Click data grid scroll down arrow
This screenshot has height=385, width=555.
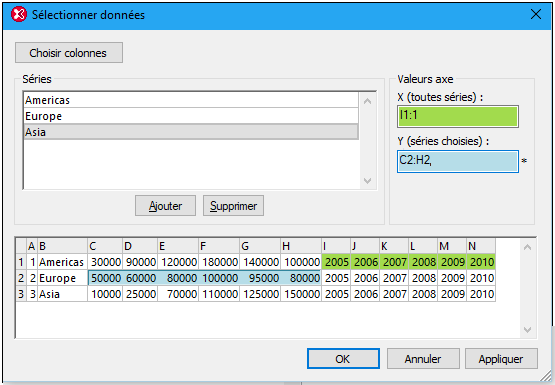tap(527, 330)
